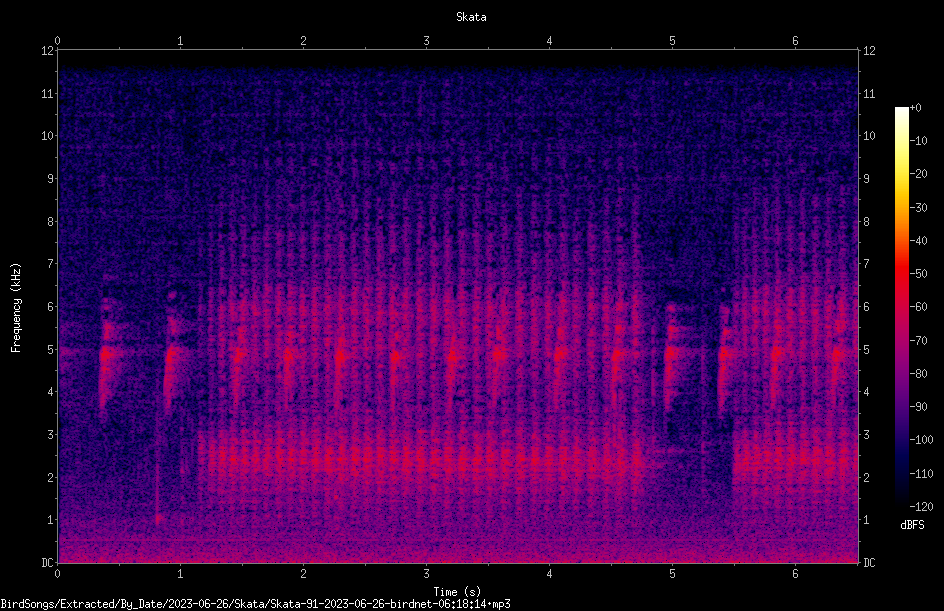The width and height of the screenshot is (944, 611).
Task: Click the "-90" color scale label
Action: [x=918, y=407]
